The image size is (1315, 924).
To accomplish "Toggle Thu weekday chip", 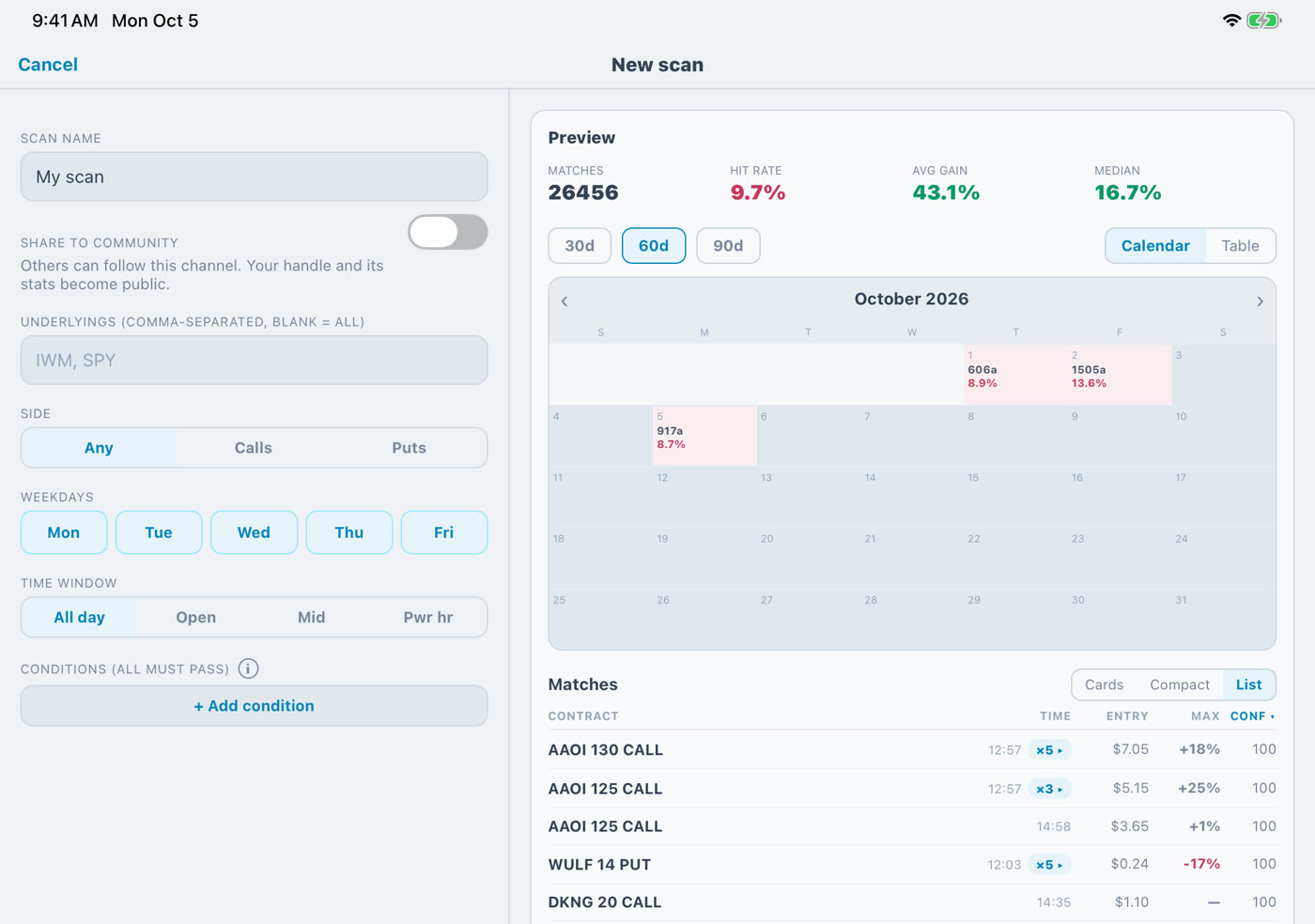I will tap(349, 532).
